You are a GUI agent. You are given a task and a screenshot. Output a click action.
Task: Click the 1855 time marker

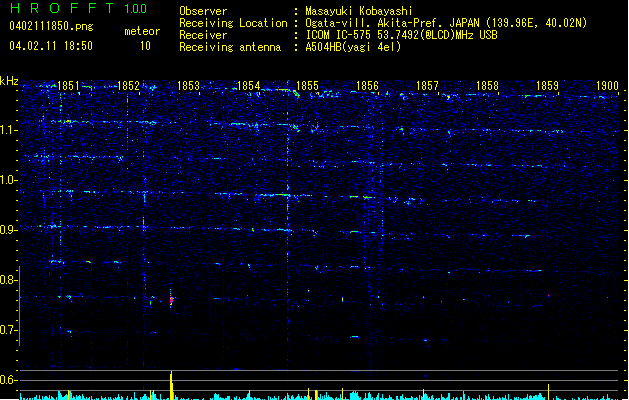307,86
